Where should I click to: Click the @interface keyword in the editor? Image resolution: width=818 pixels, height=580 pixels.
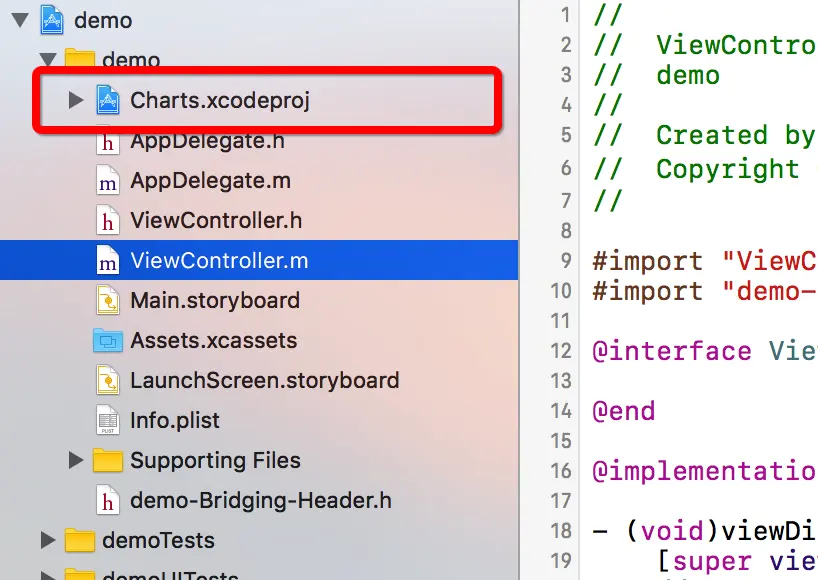point(672,351)
